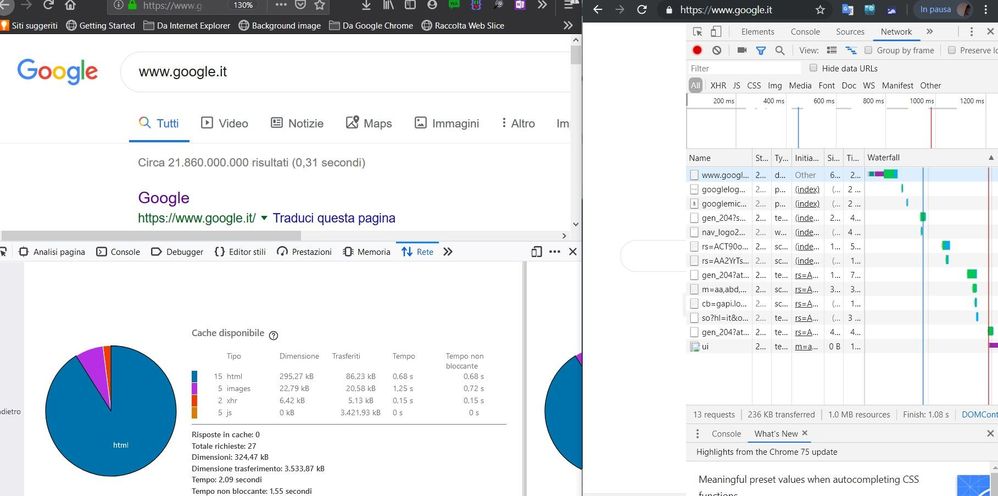This screenshot has width=998, height=496.
Task: Open Firefox page actions three-dots menu
Action: click(281, 5)
